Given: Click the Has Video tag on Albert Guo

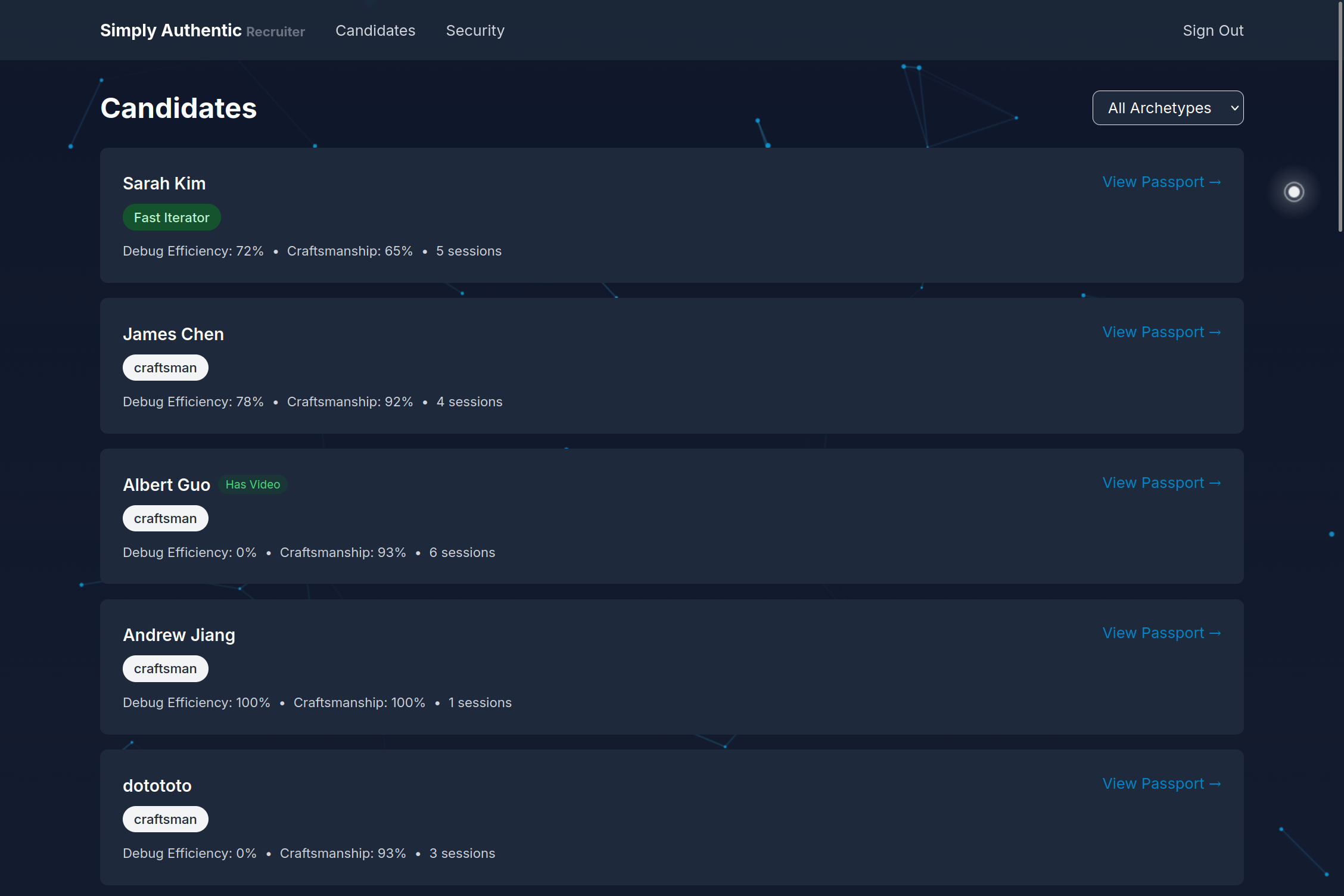Looking at the screenshot, I should [x=253, y=484].
